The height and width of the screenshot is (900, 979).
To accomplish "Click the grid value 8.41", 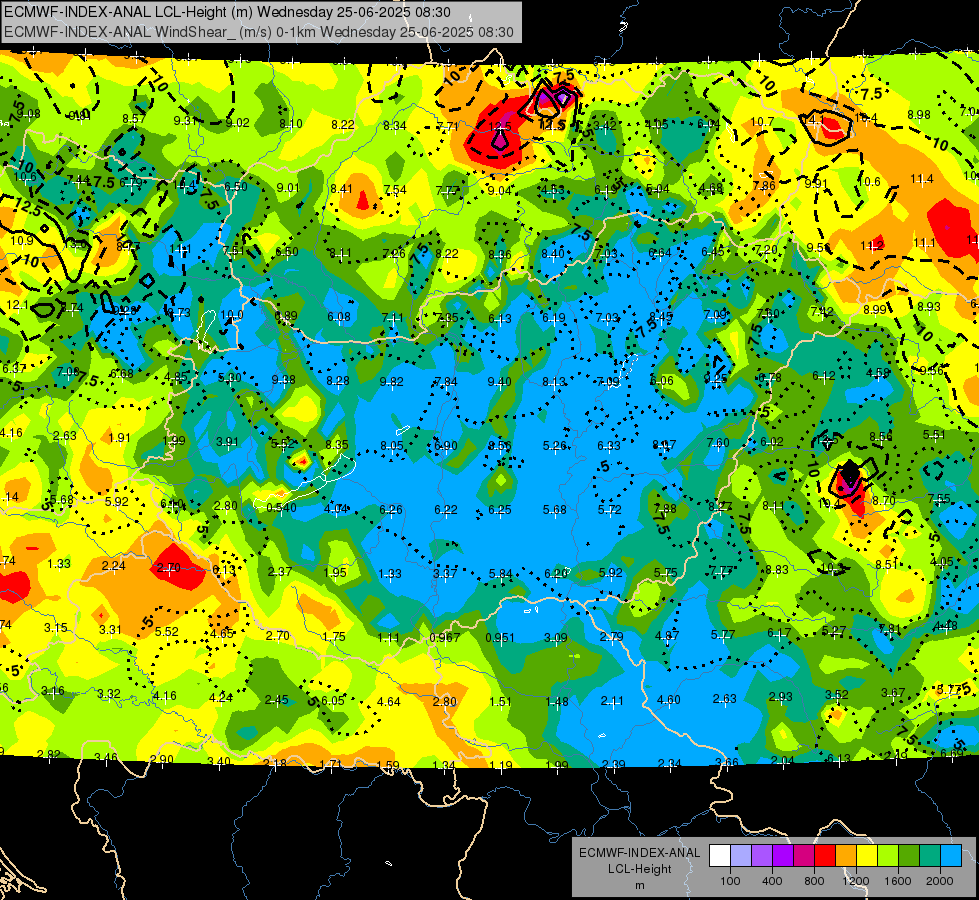I will click(x=342, y=189).
